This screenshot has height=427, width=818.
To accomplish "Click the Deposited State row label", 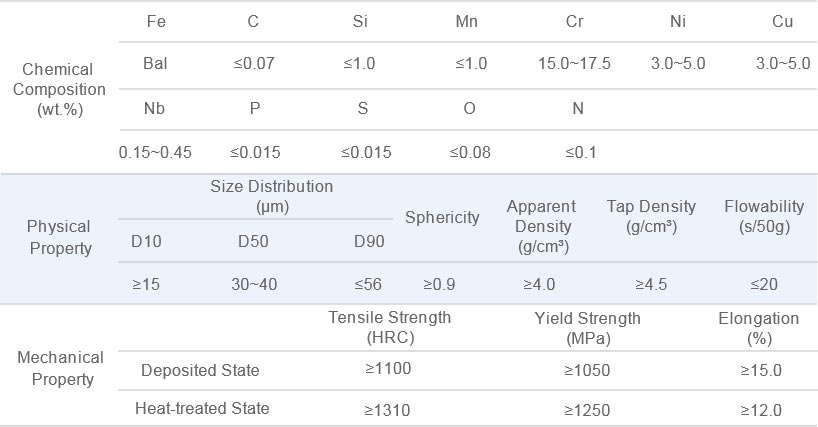I will (x=200, y=370).
